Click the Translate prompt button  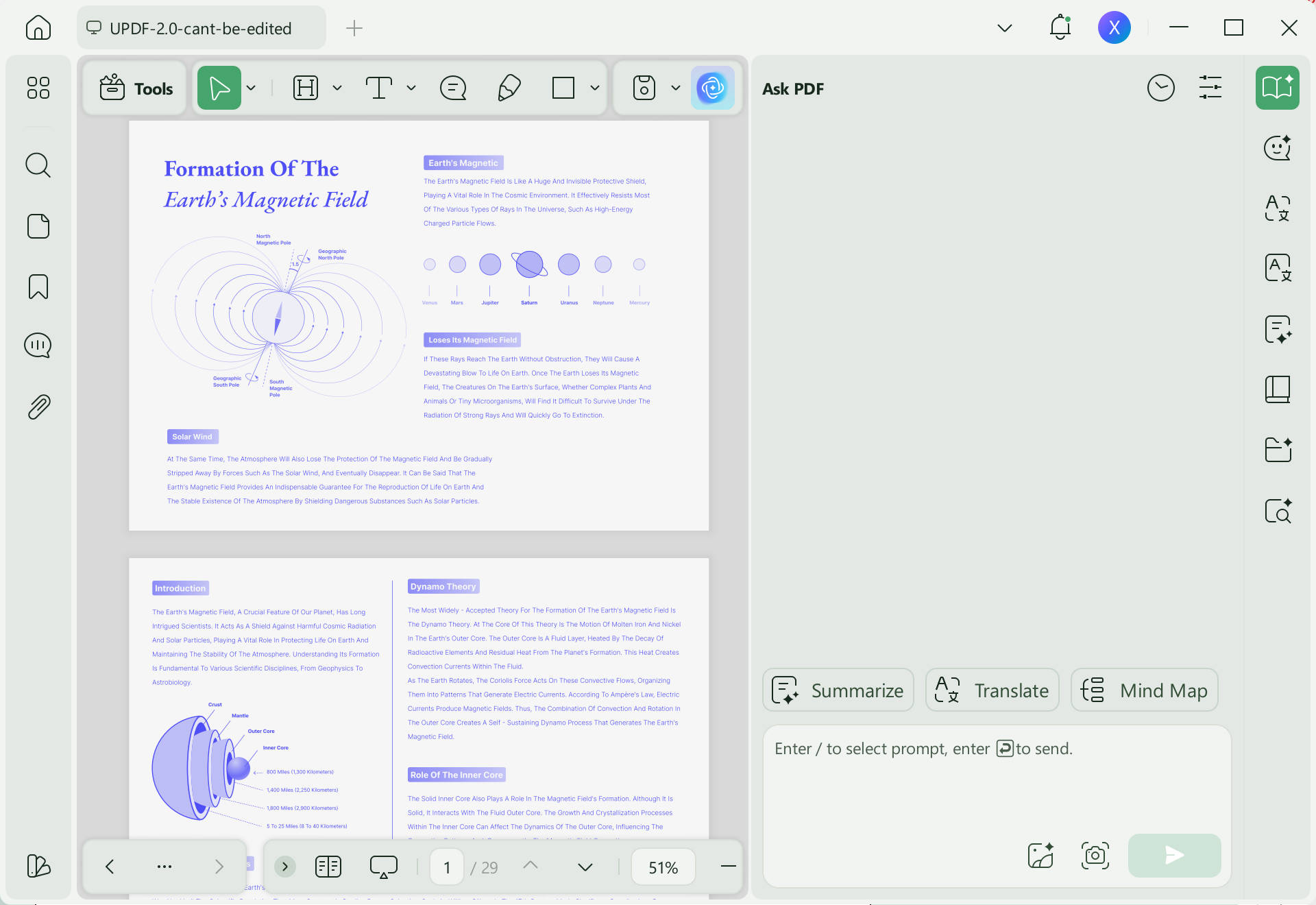pos(992,690)
